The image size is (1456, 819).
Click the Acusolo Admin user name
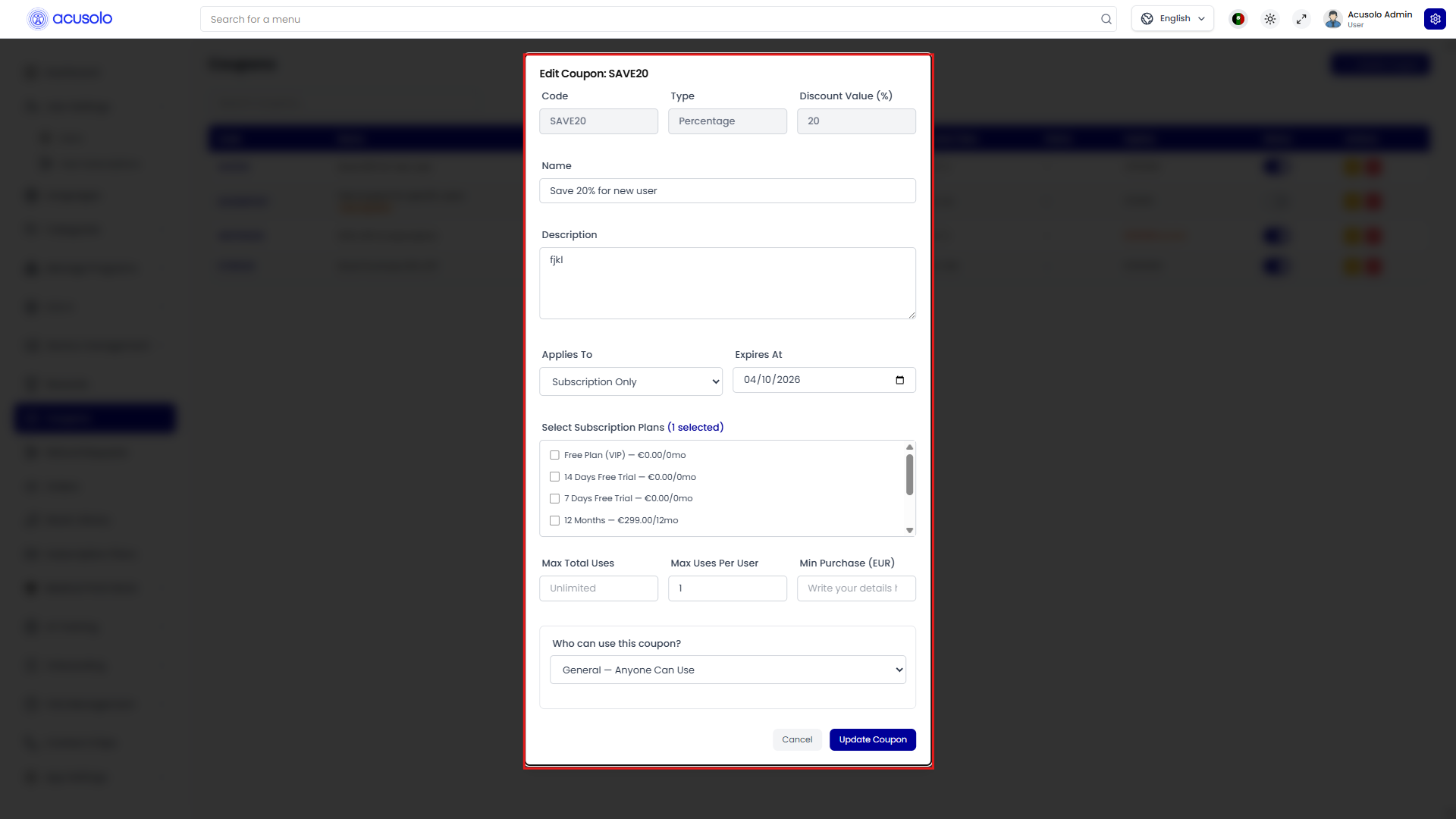(1379, 14)
